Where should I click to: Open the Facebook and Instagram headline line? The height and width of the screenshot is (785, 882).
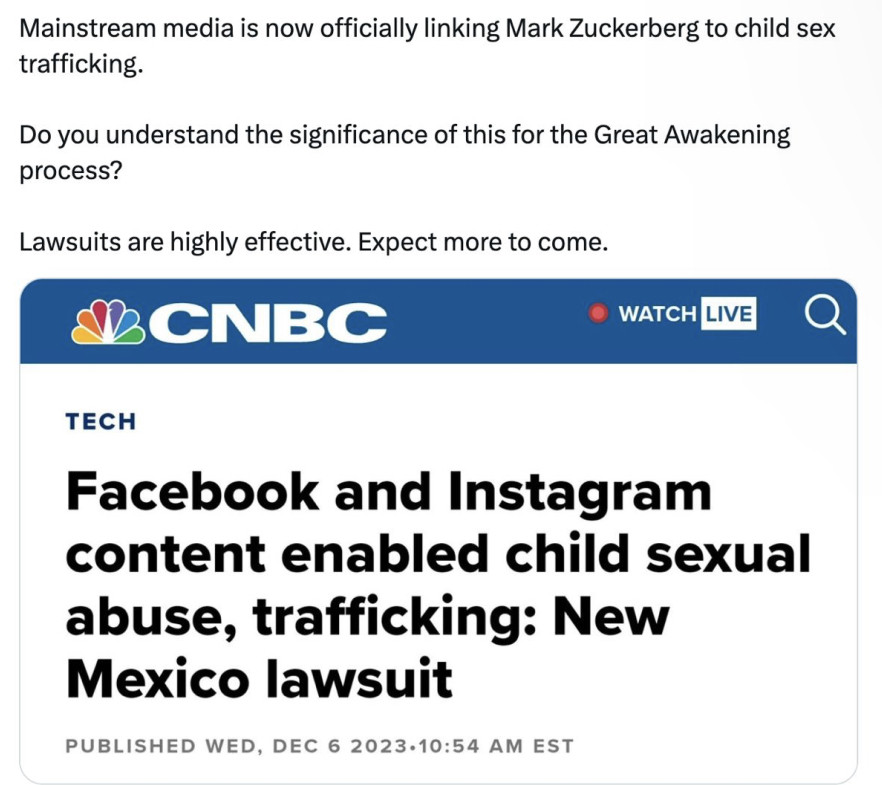coord(388,492)
